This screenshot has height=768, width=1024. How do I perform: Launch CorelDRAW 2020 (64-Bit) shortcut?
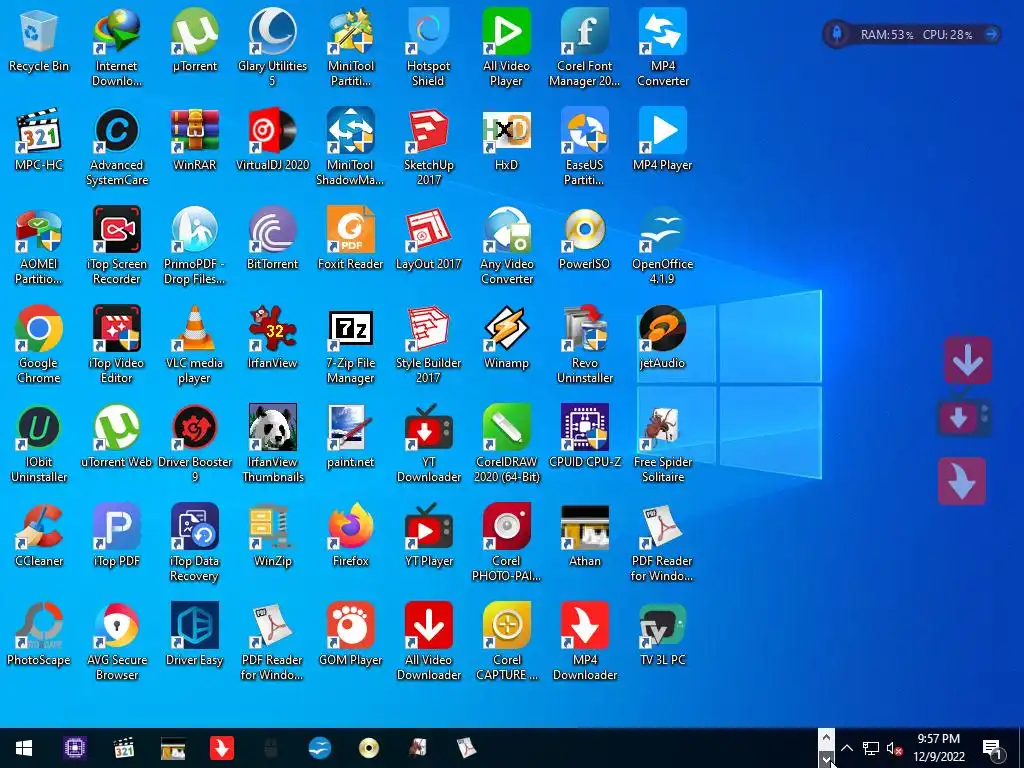point(506,445)
